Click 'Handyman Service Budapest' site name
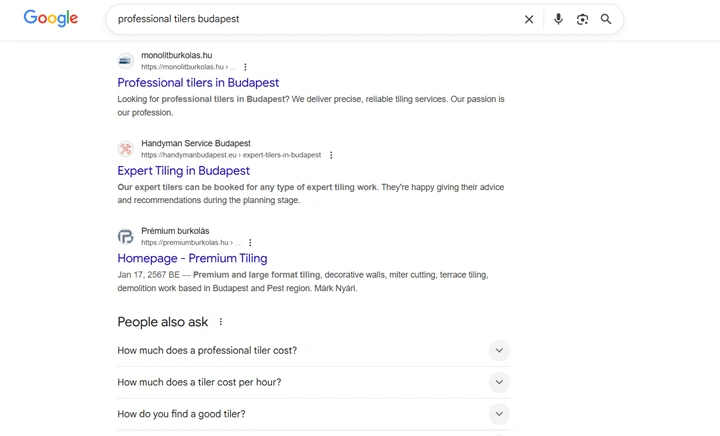 click(196, 143)
